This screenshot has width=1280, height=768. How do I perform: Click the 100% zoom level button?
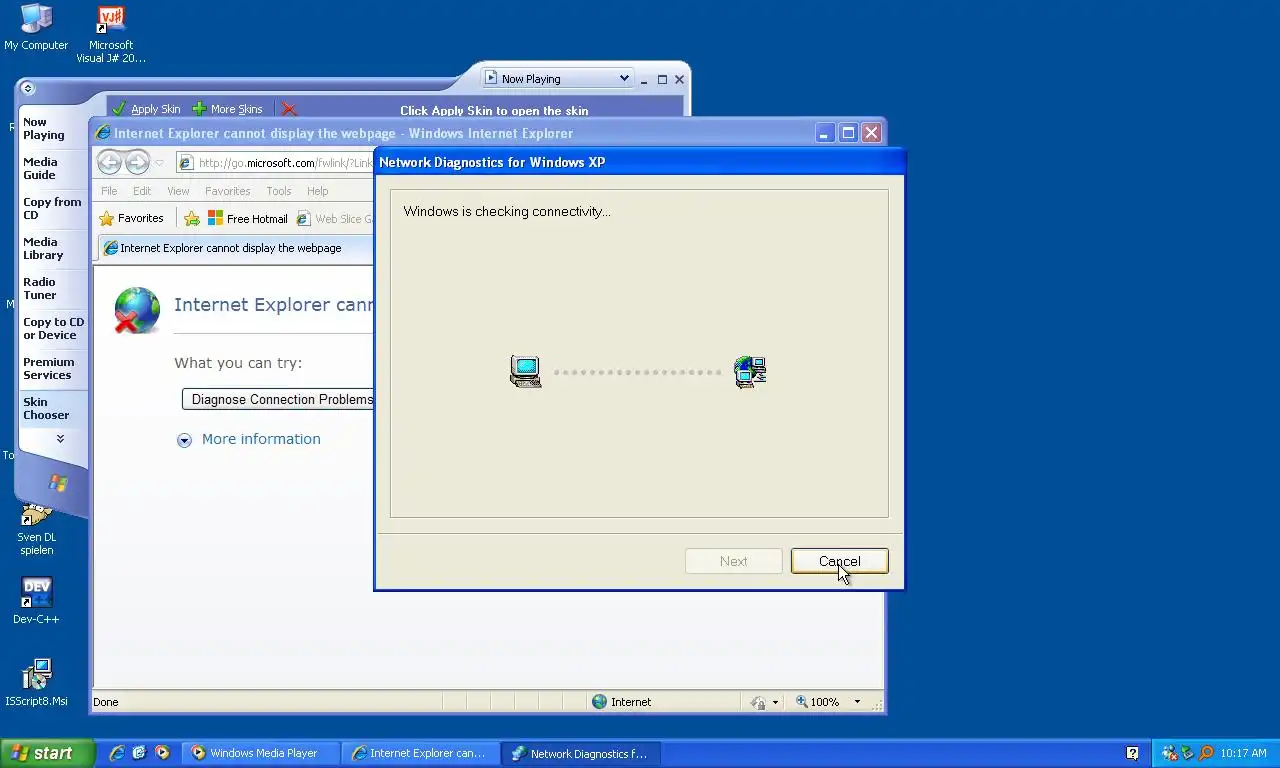[818, 702]
